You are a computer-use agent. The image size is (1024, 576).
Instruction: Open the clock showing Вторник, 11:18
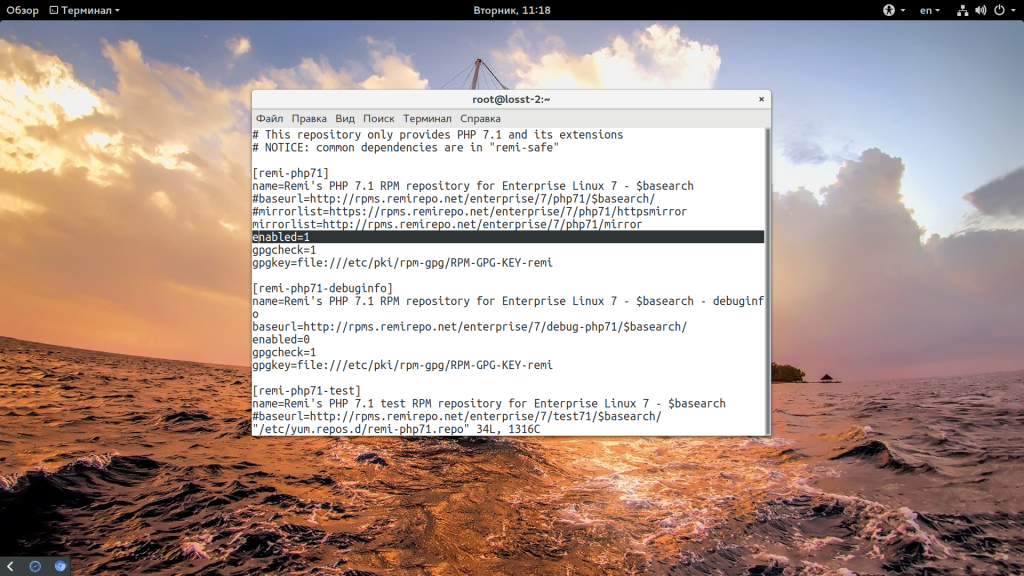pos(511,10)
